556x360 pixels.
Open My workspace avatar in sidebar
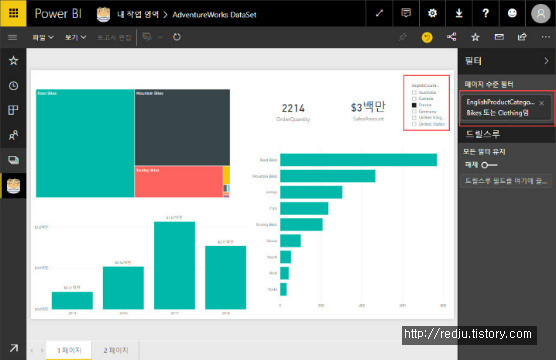13,185
